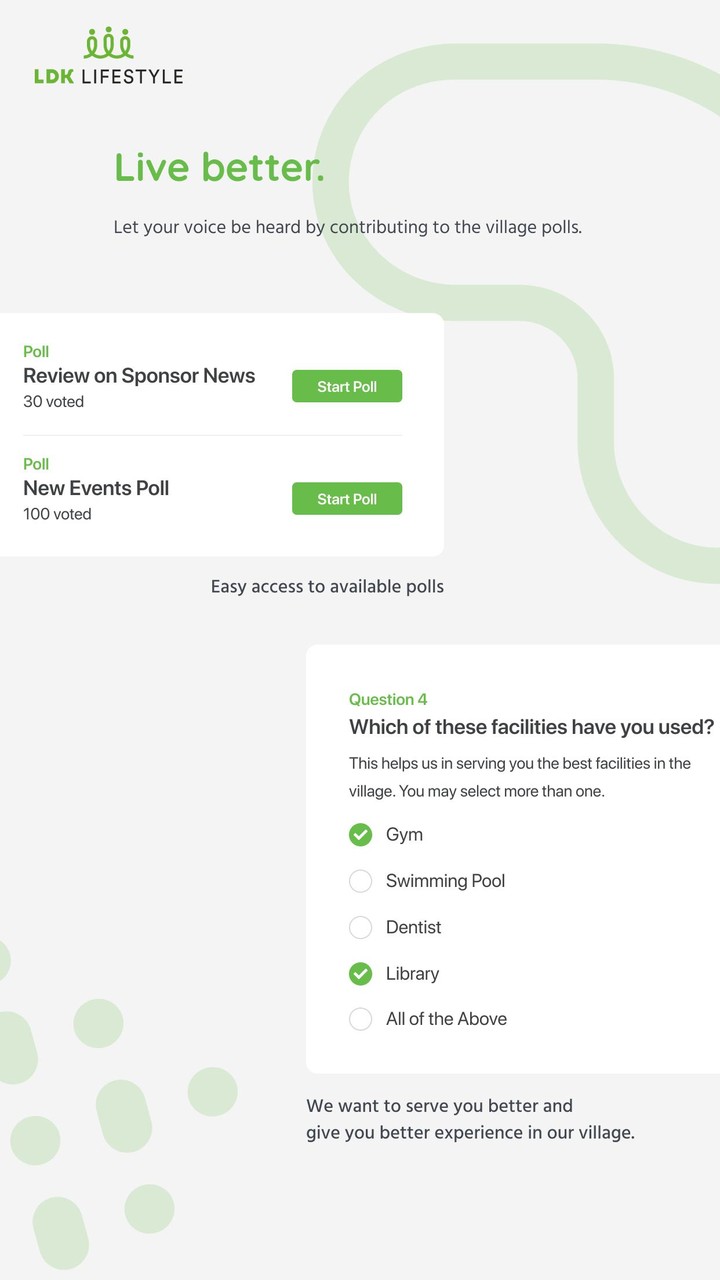Start the New Events Poll
The width and height of the screenshot is (720, 1280).
(x=347, y=499)
